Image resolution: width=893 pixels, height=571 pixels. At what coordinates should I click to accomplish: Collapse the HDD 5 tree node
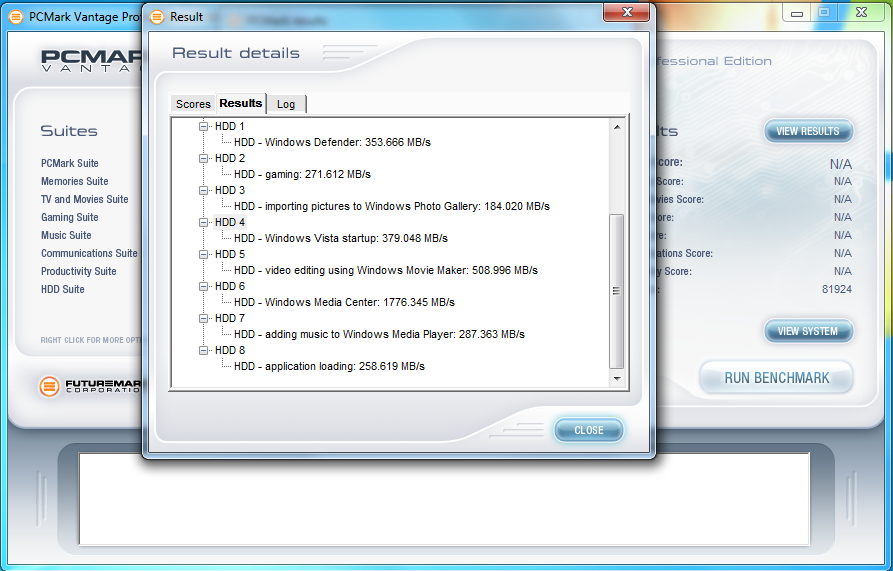click(203, 254)
